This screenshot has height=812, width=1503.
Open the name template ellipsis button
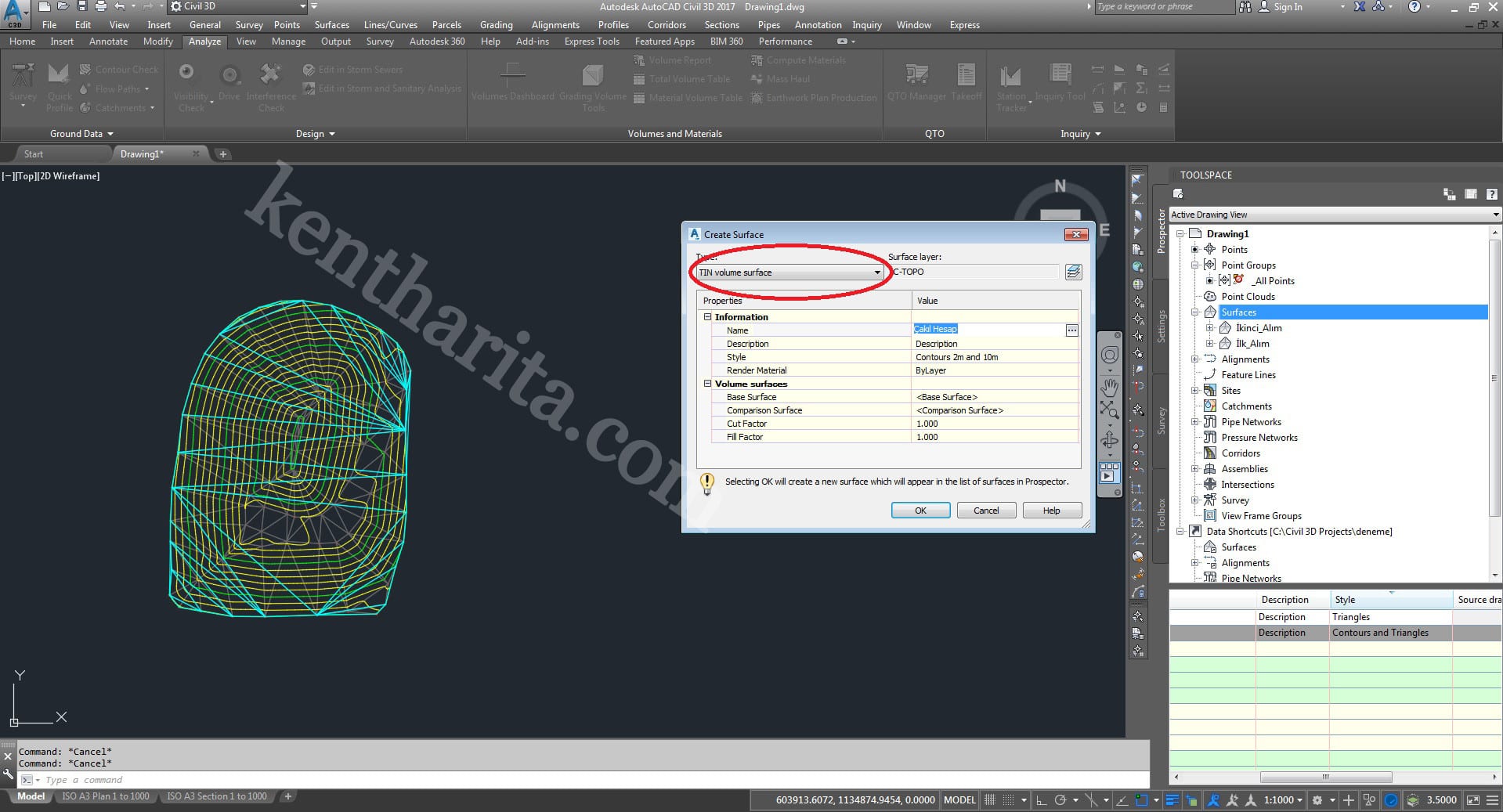click(1071, 330)
